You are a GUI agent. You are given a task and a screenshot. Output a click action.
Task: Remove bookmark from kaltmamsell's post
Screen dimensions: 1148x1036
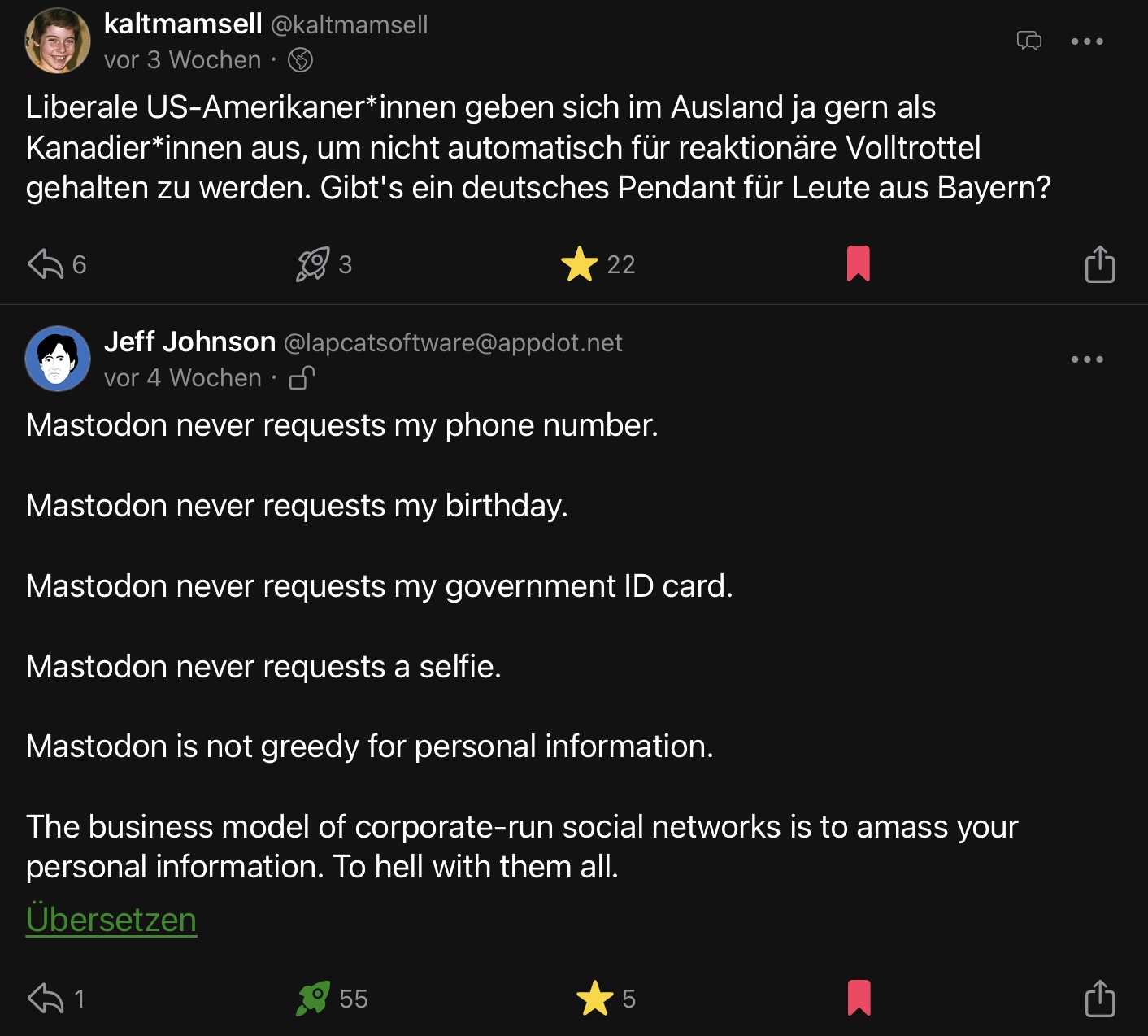click(858, 264)
